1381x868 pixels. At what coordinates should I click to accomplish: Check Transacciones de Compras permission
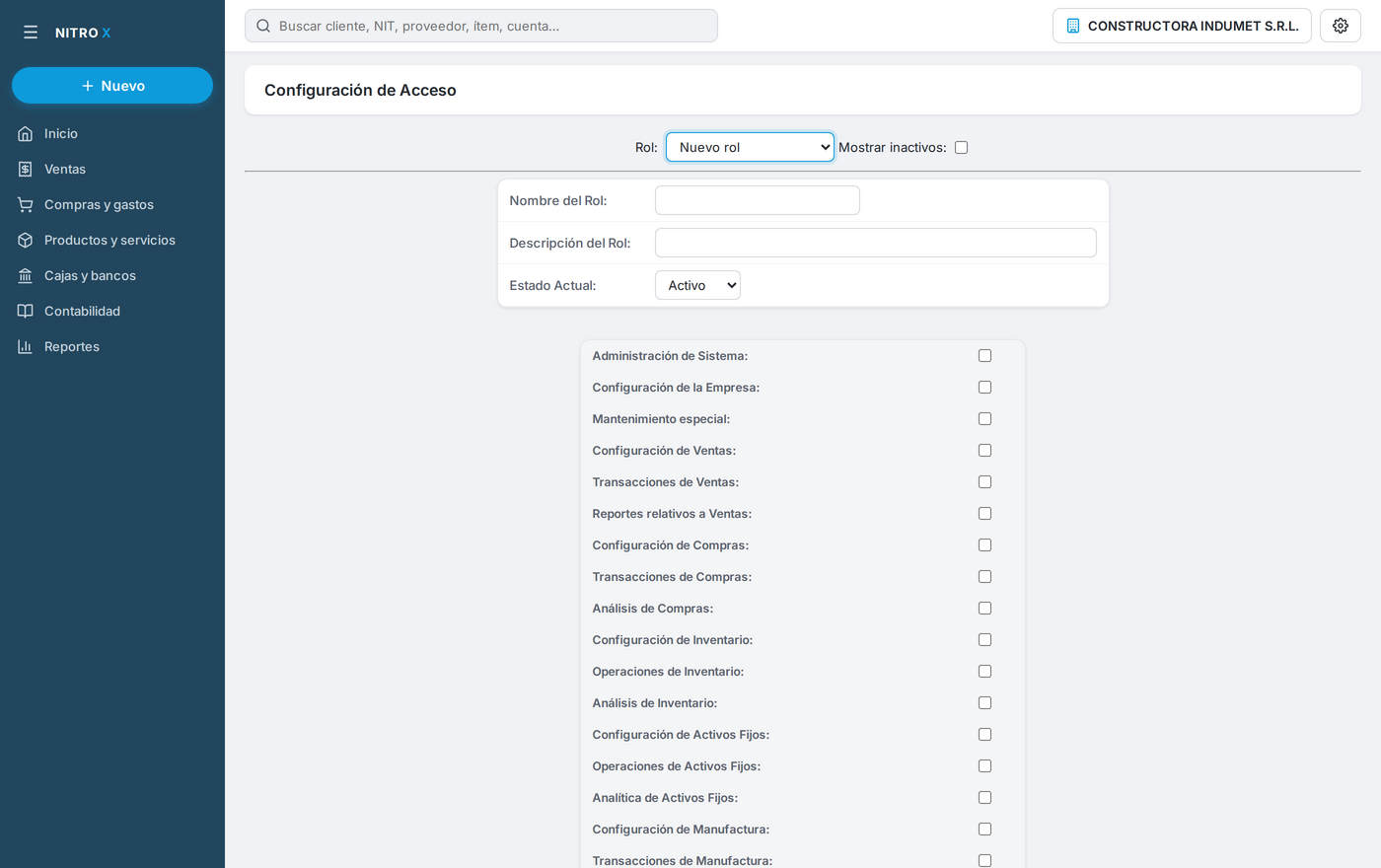click(x=984, y=576)
